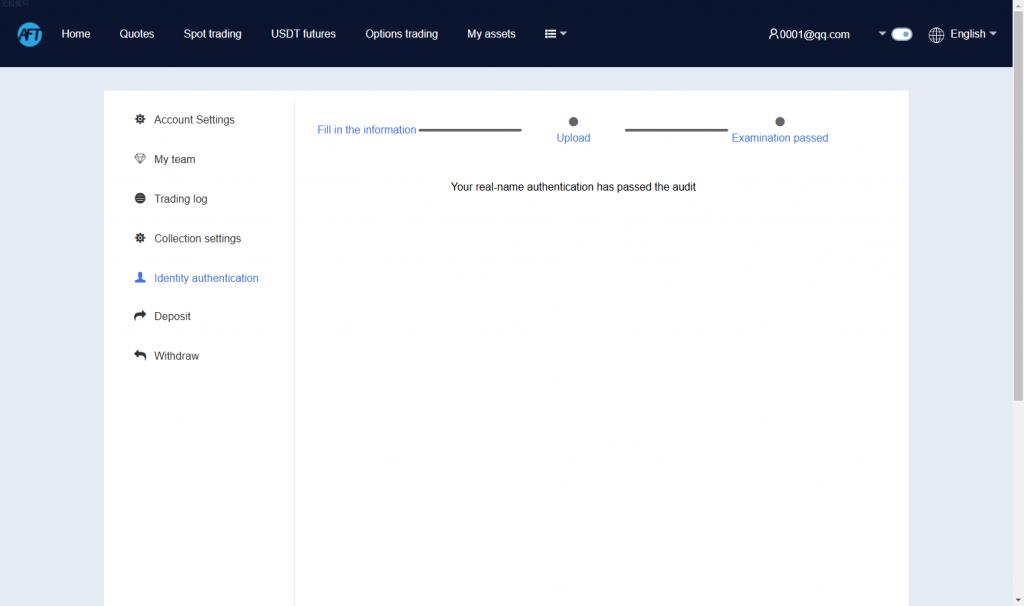Click the AFT logo icon
This screenshot has height=606, width=1024.
(29, 34)
